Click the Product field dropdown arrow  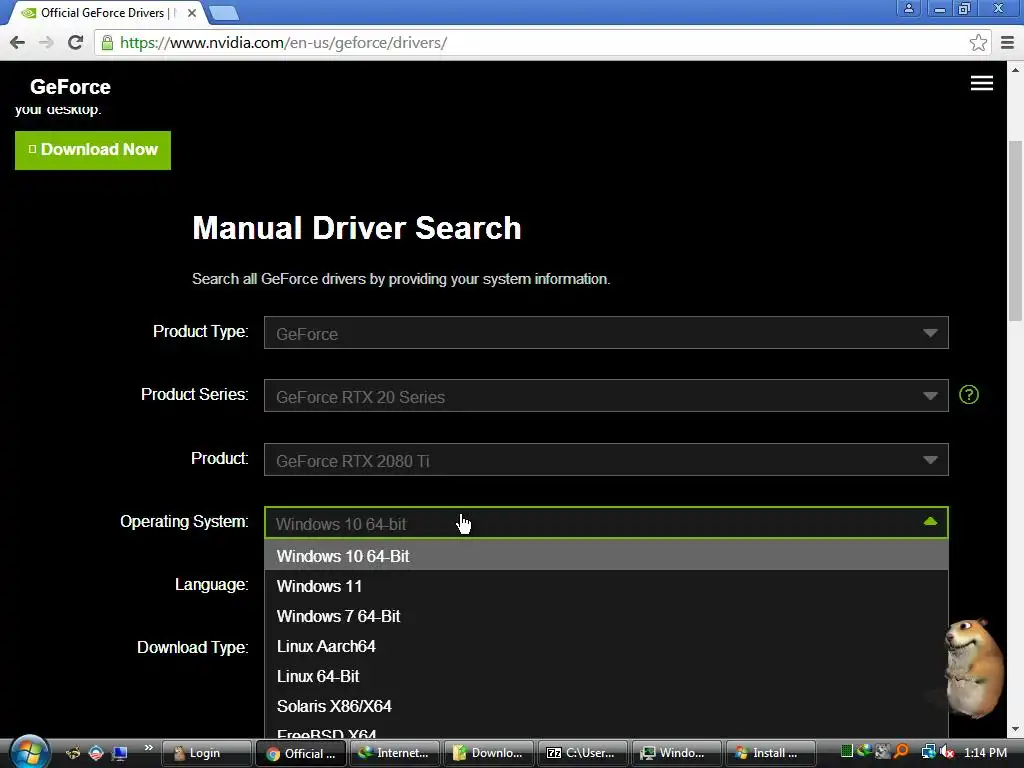pyautogui.click(x=930, y=460)
